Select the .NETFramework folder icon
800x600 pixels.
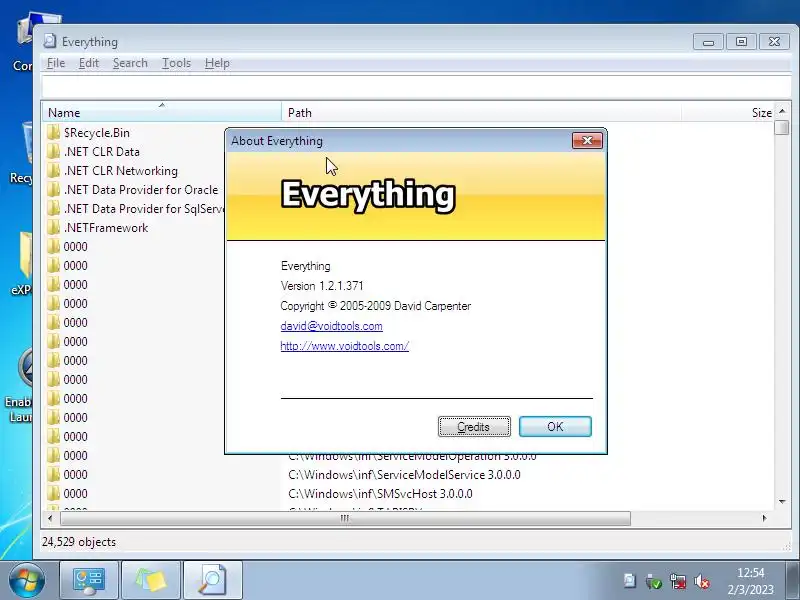click(53, 228)
